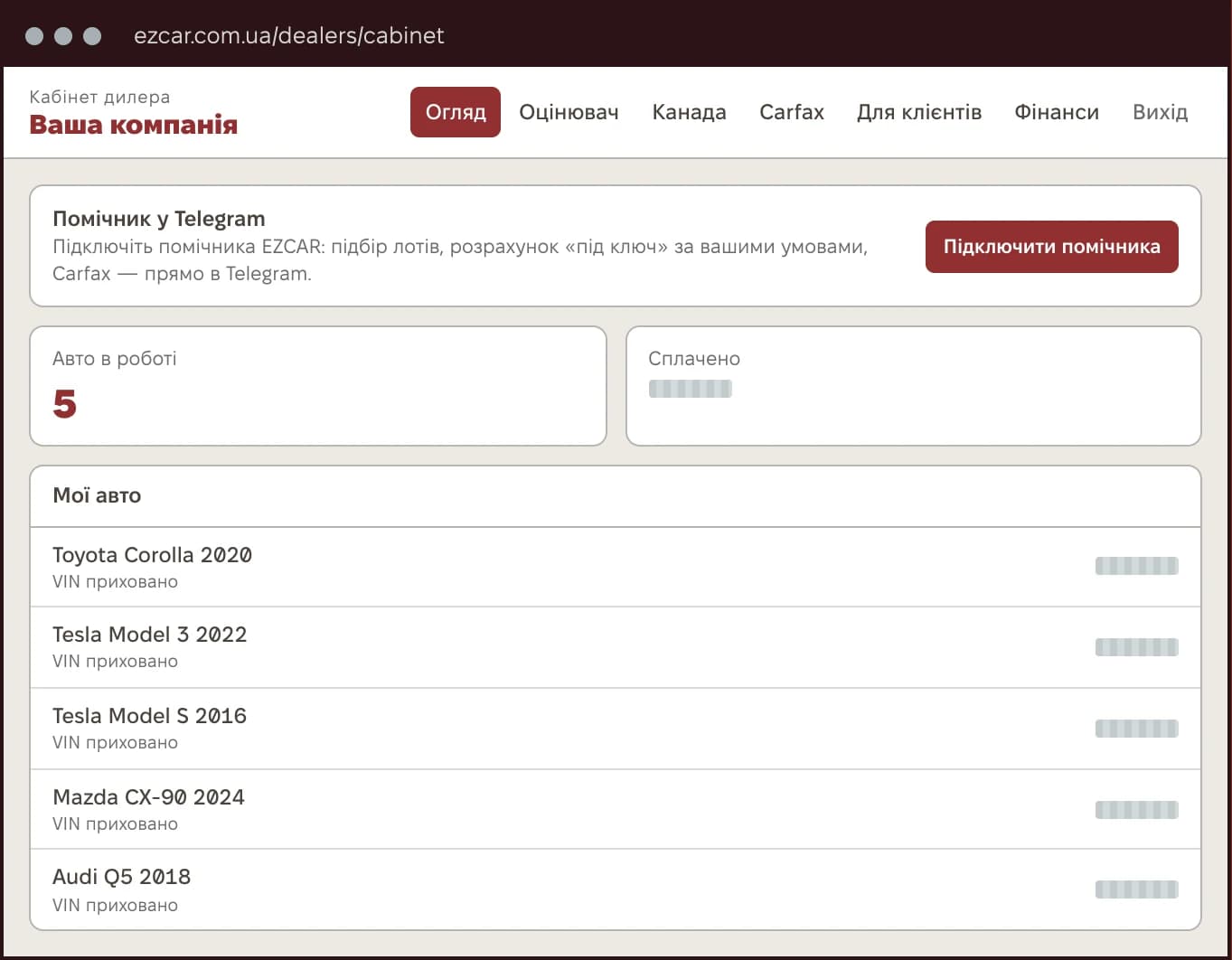
Task: Click the Сплачено card
Action: pos(914,386)
